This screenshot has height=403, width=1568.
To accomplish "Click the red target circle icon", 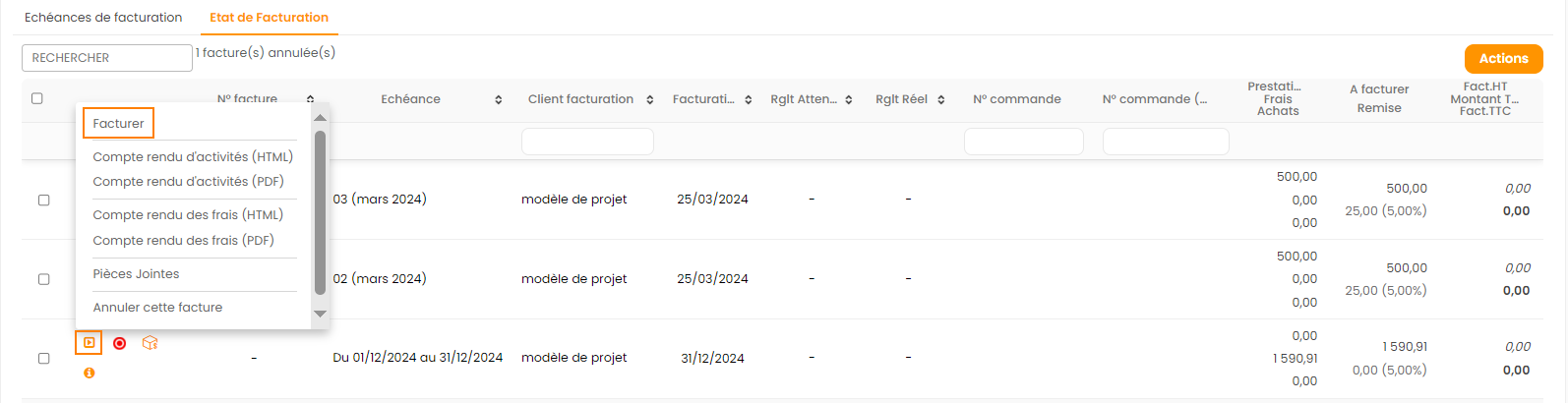I will (x=120, y=343).
